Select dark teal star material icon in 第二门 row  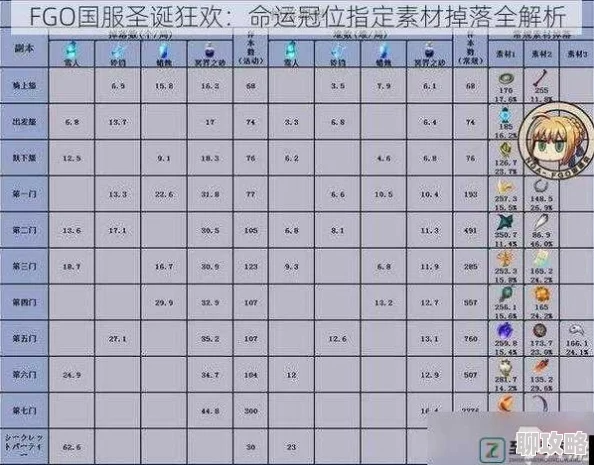tap(505, 222)
